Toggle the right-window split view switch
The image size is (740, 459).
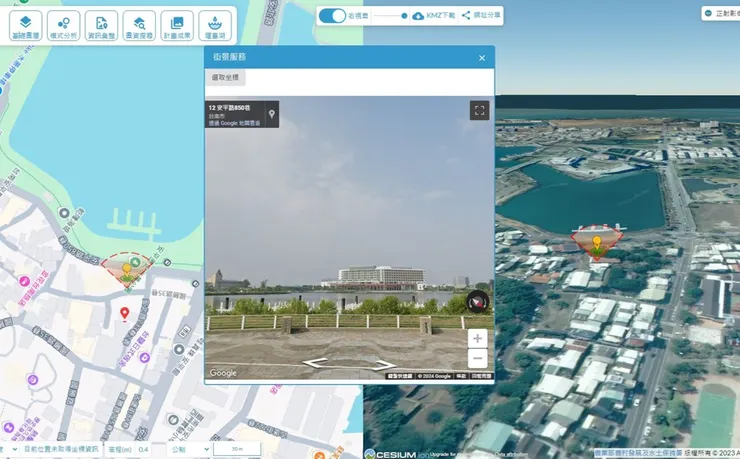[x=333, y=16]
